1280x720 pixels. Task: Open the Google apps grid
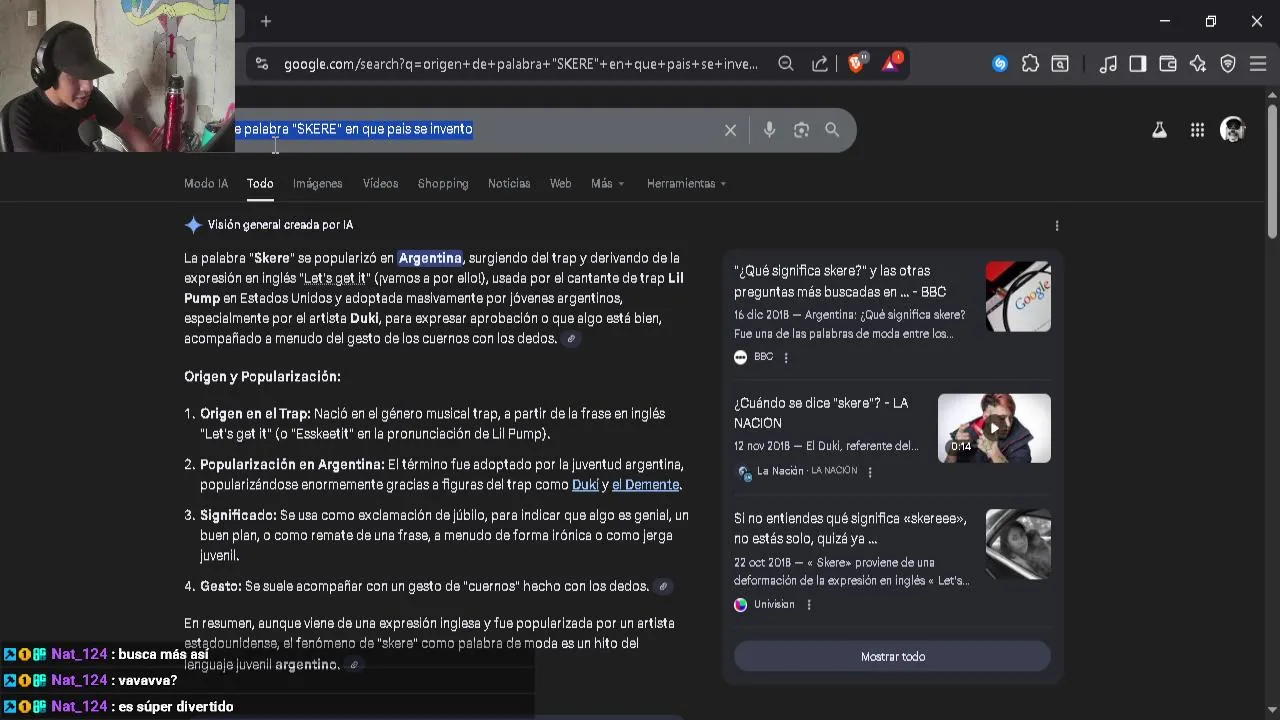[1197, 130]
